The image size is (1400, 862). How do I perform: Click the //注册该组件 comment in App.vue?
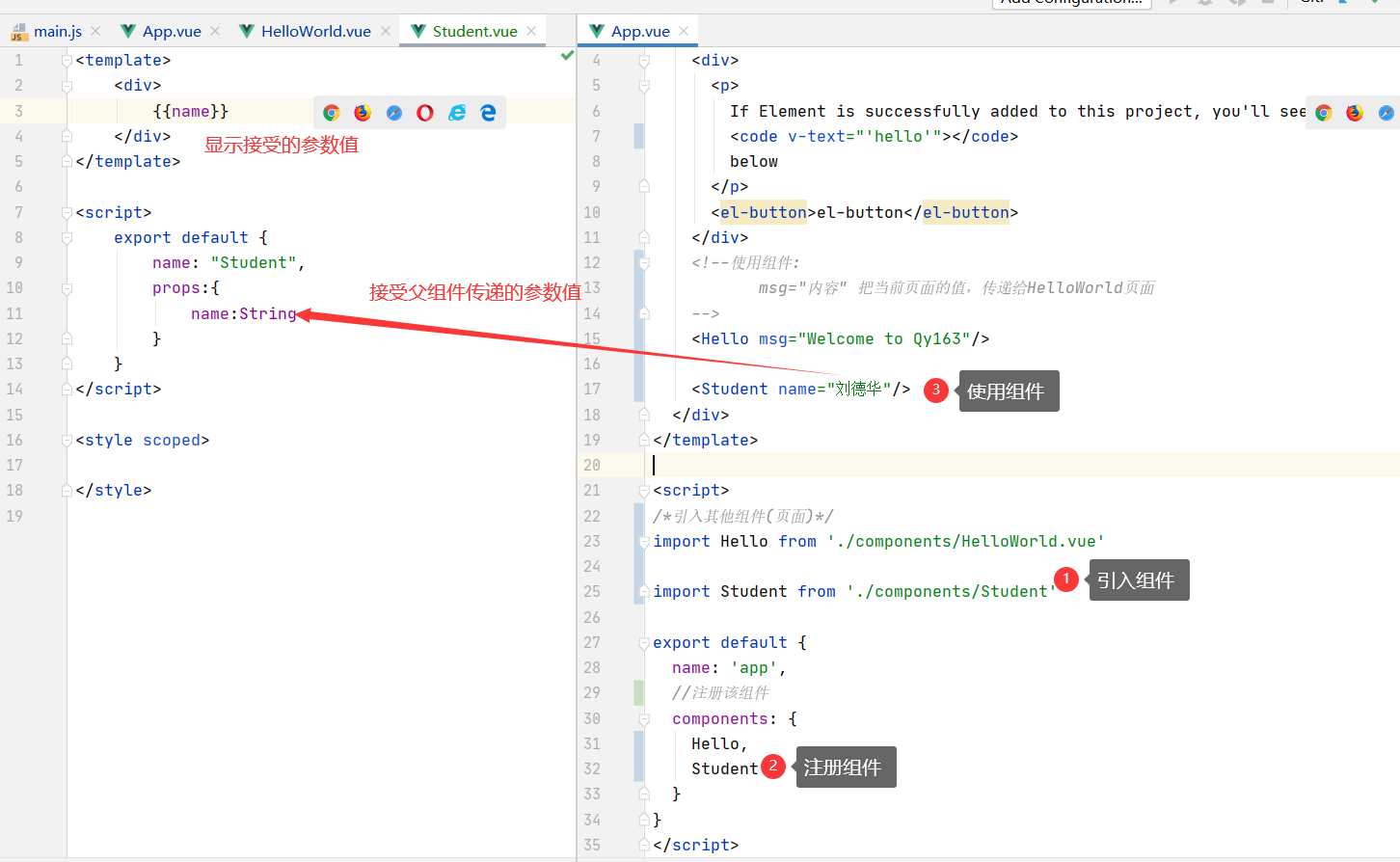tap(721, 693)
